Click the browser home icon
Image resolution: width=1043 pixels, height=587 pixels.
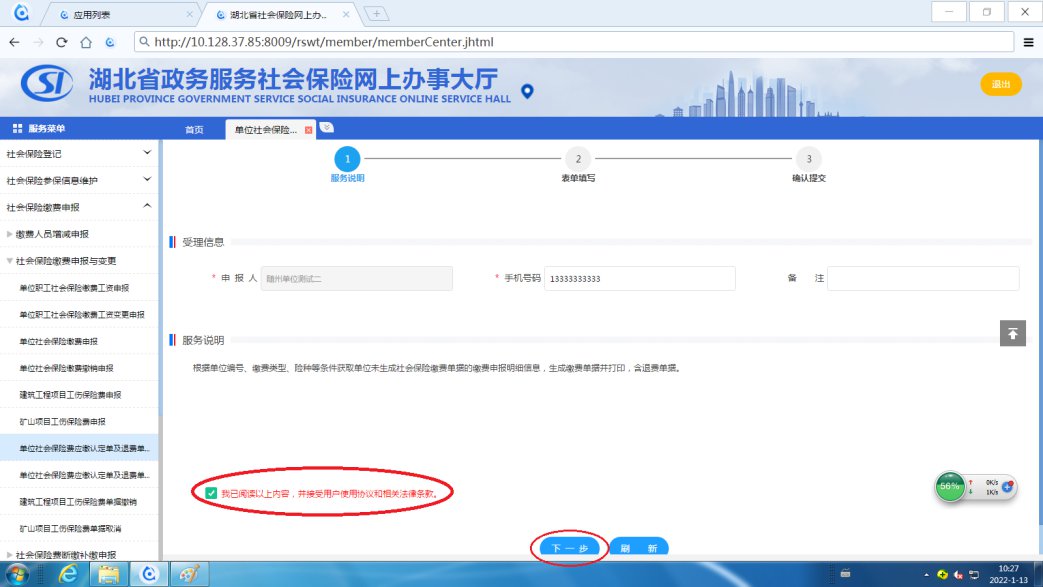[x=86, y=42]
